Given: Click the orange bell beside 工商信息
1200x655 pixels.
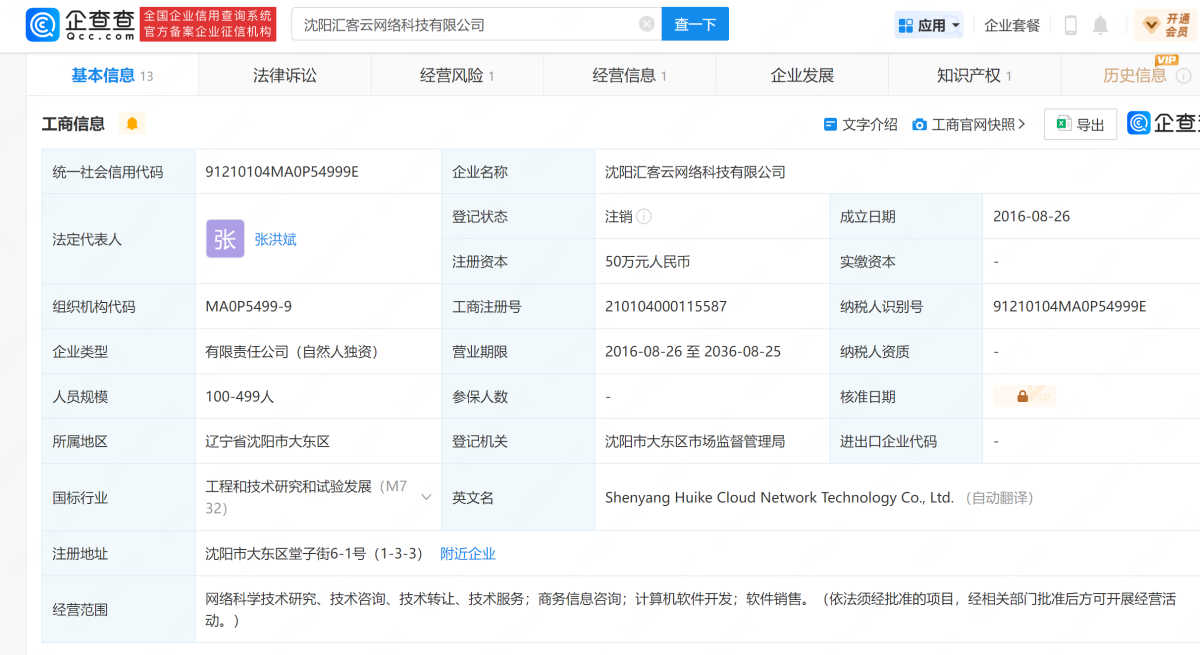Looking at the screenshot, I should [132, 123].
